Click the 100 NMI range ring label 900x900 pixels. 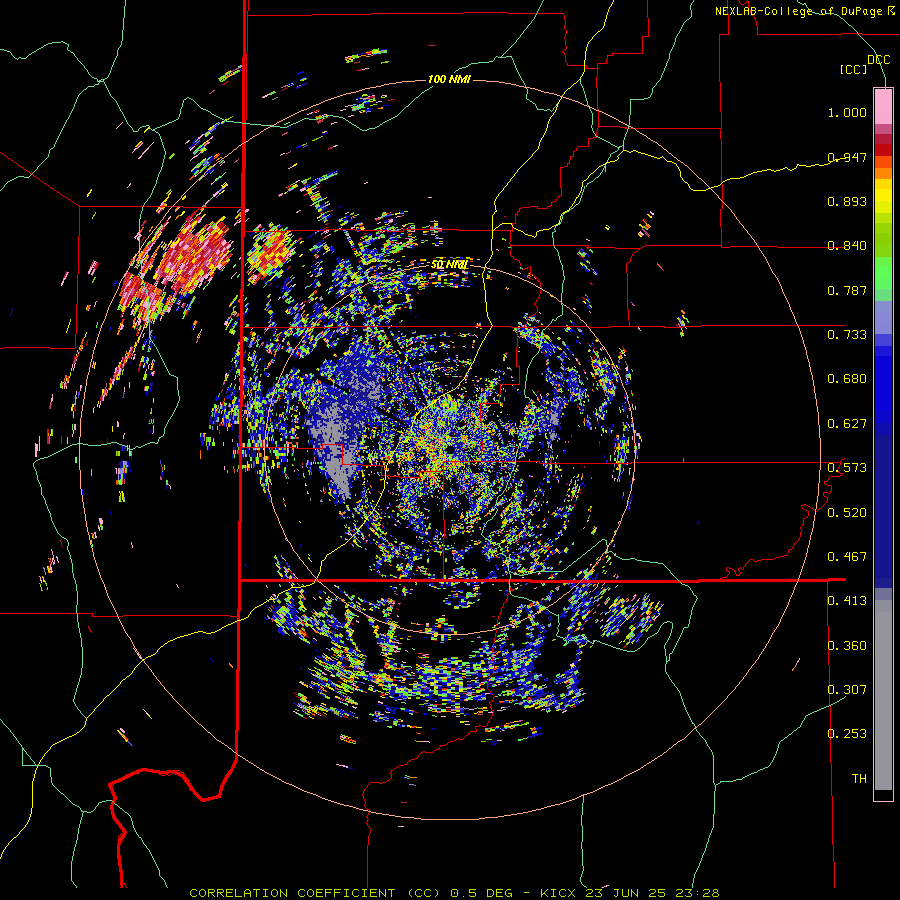coord(449,79)
